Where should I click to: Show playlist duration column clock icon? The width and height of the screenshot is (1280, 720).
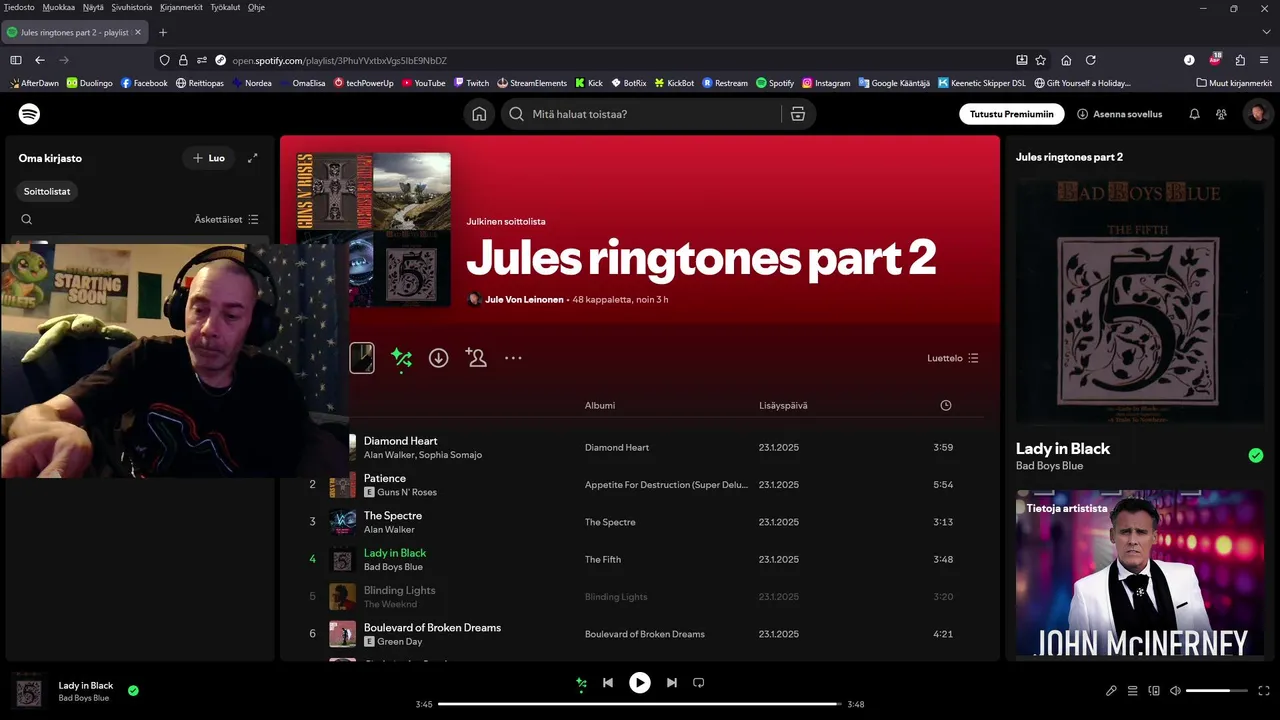click(x=946, y=405)
